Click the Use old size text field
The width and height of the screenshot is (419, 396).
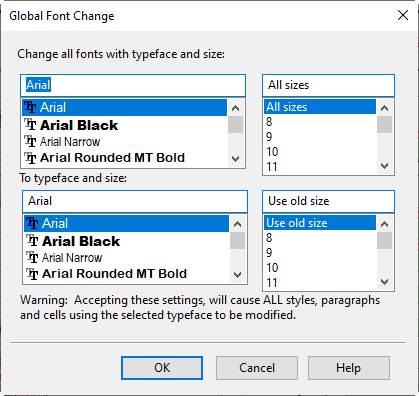pyautogui.click(x=328, y=201)
